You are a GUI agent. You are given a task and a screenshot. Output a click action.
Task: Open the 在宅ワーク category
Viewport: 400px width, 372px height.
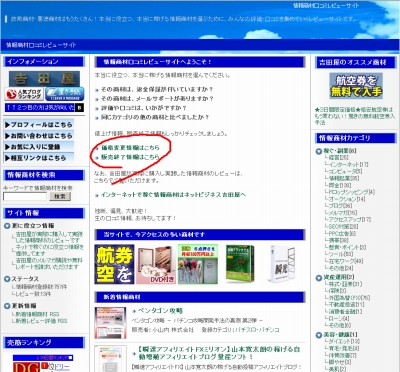point(346,261)
